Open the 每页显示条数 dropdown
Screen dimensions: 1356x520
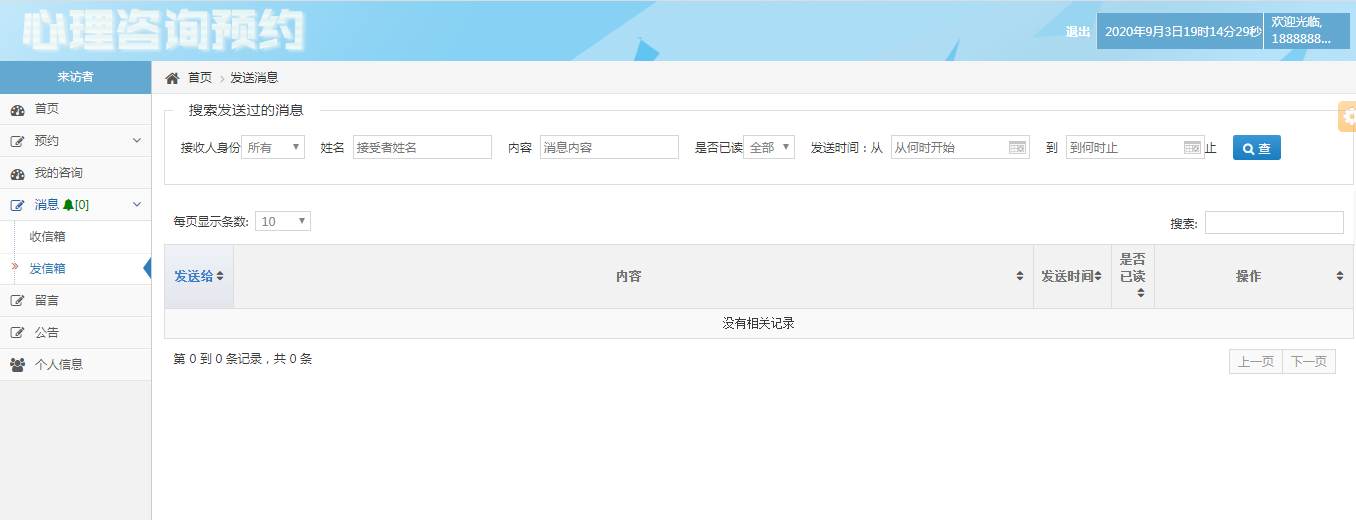[x=283, y=221]
